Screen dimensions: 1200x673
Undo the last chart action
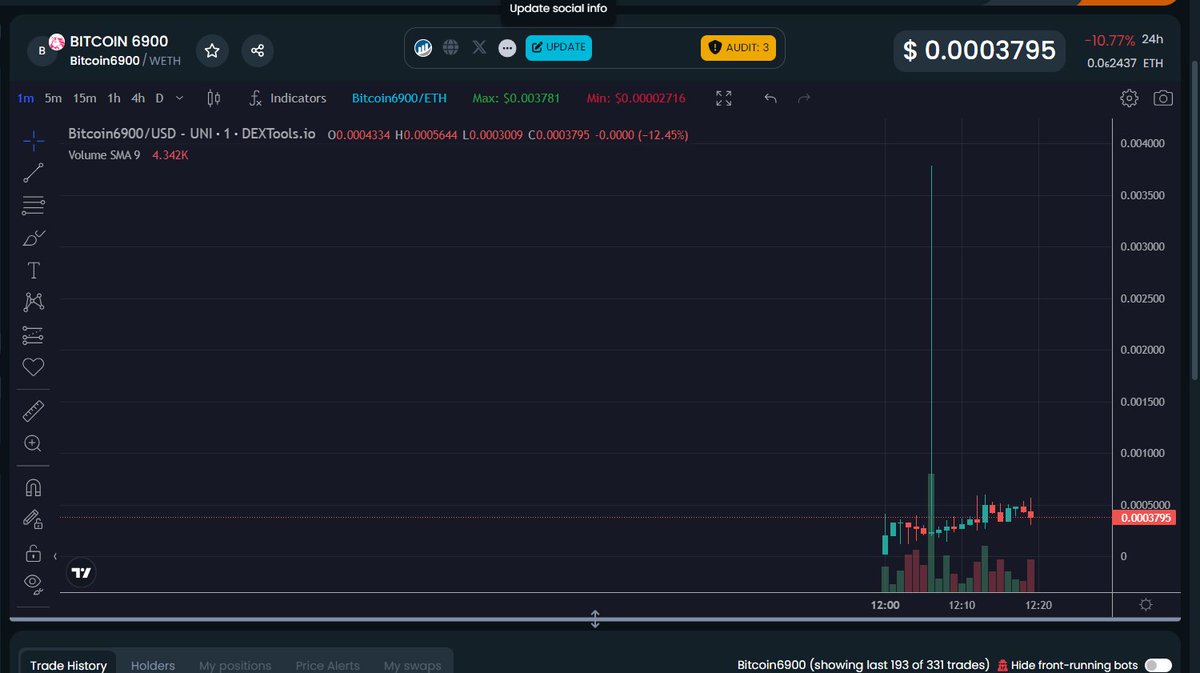770,98
